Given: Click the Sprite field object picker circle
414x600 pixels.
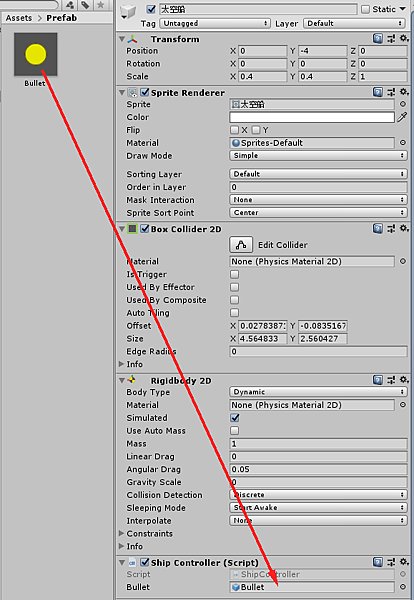Looking at the screenshot, I should [x=403, y=104].
